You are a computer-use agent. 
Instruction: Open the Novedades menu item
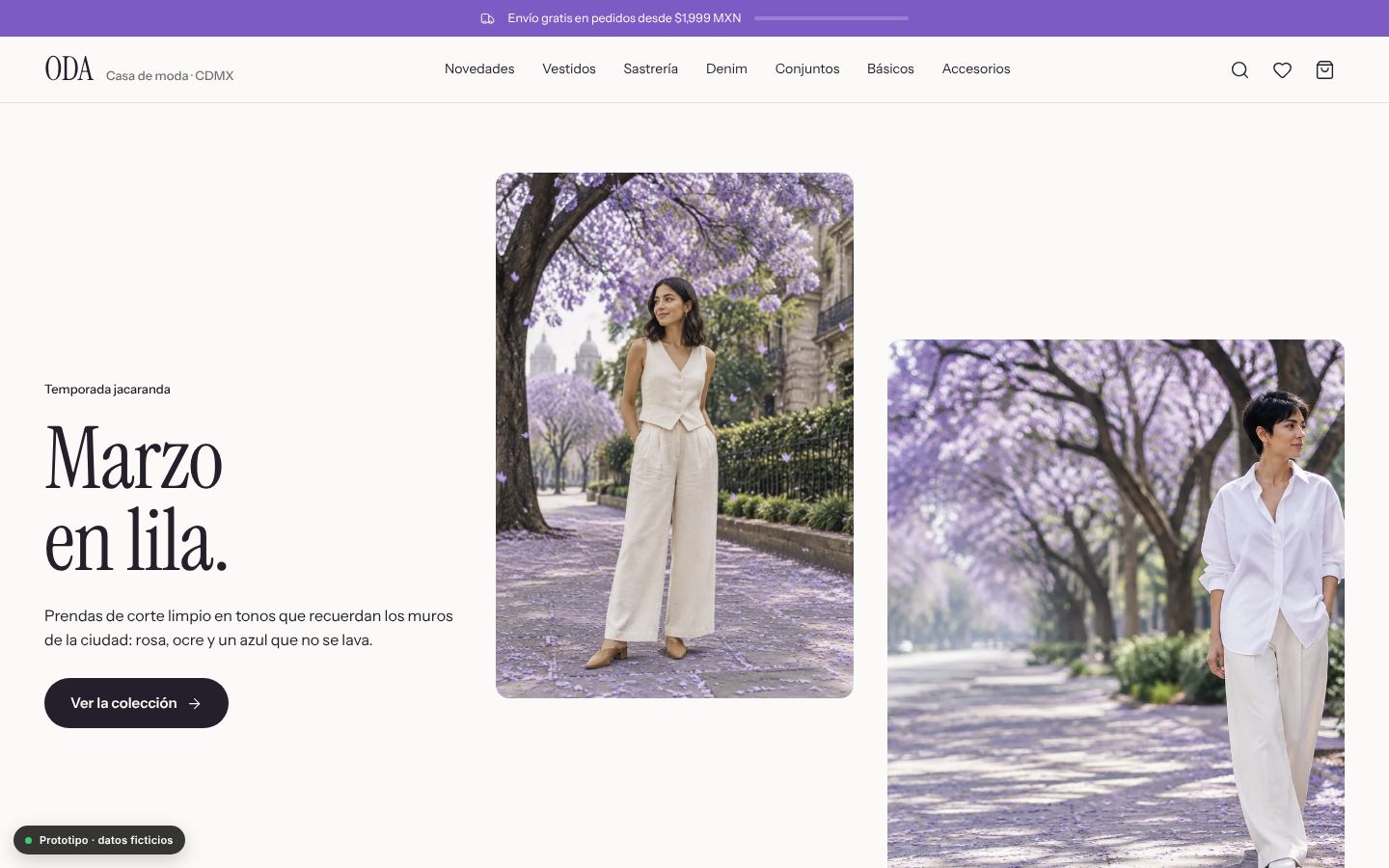click(479, 69)
